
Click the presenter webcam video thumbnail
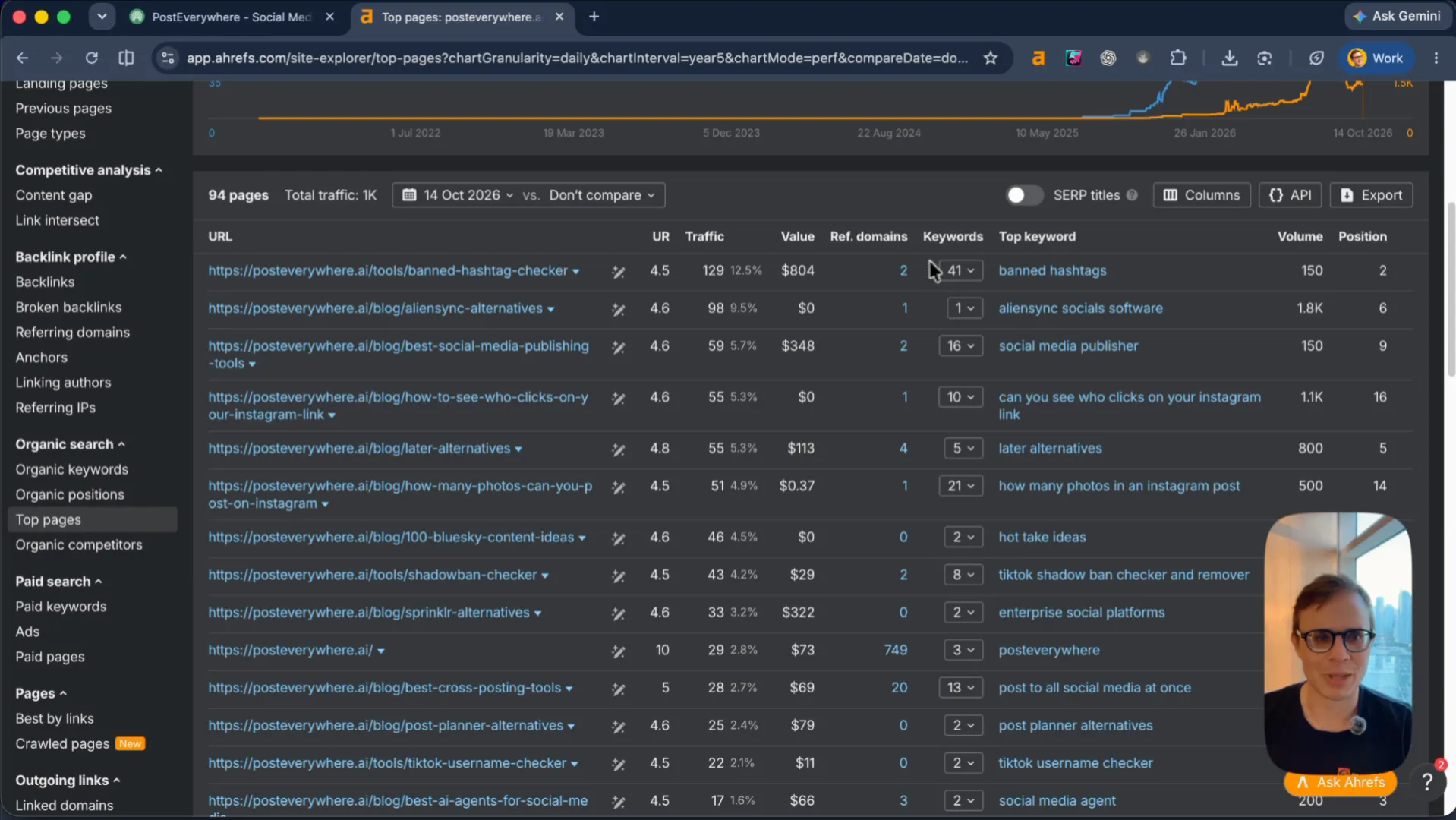point(1338,642)
